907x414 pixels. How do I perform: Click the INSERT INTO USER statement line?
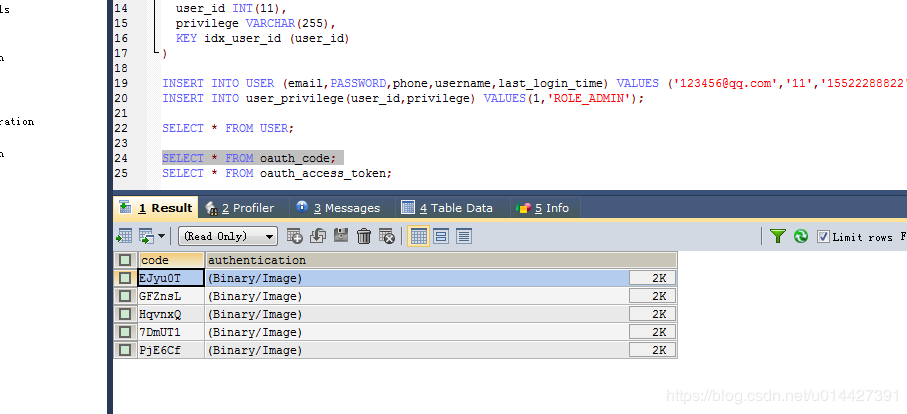pyautogui.click(x=534, y=83)
